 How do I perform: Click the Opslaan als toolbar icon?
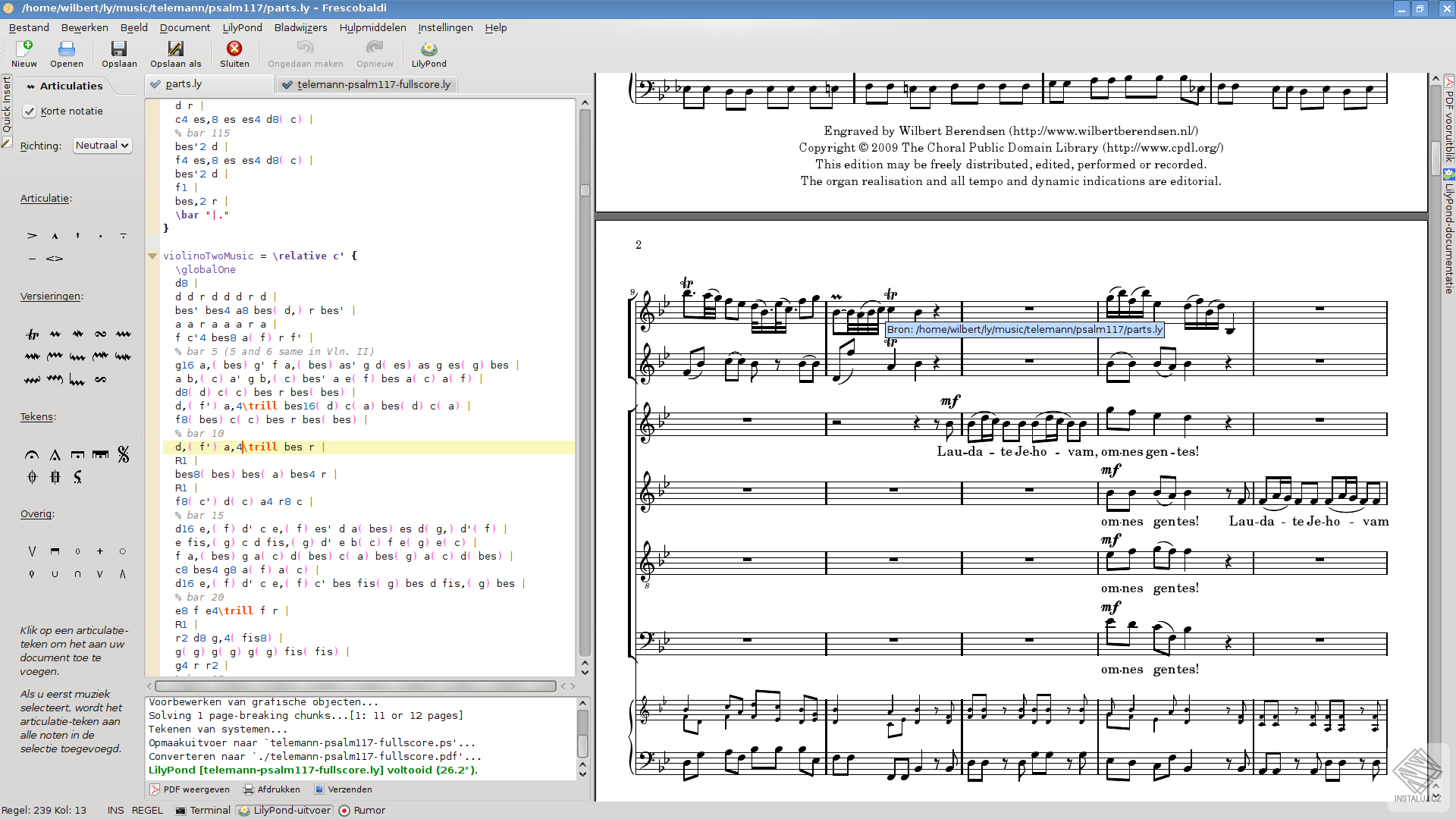click(175, 54)
